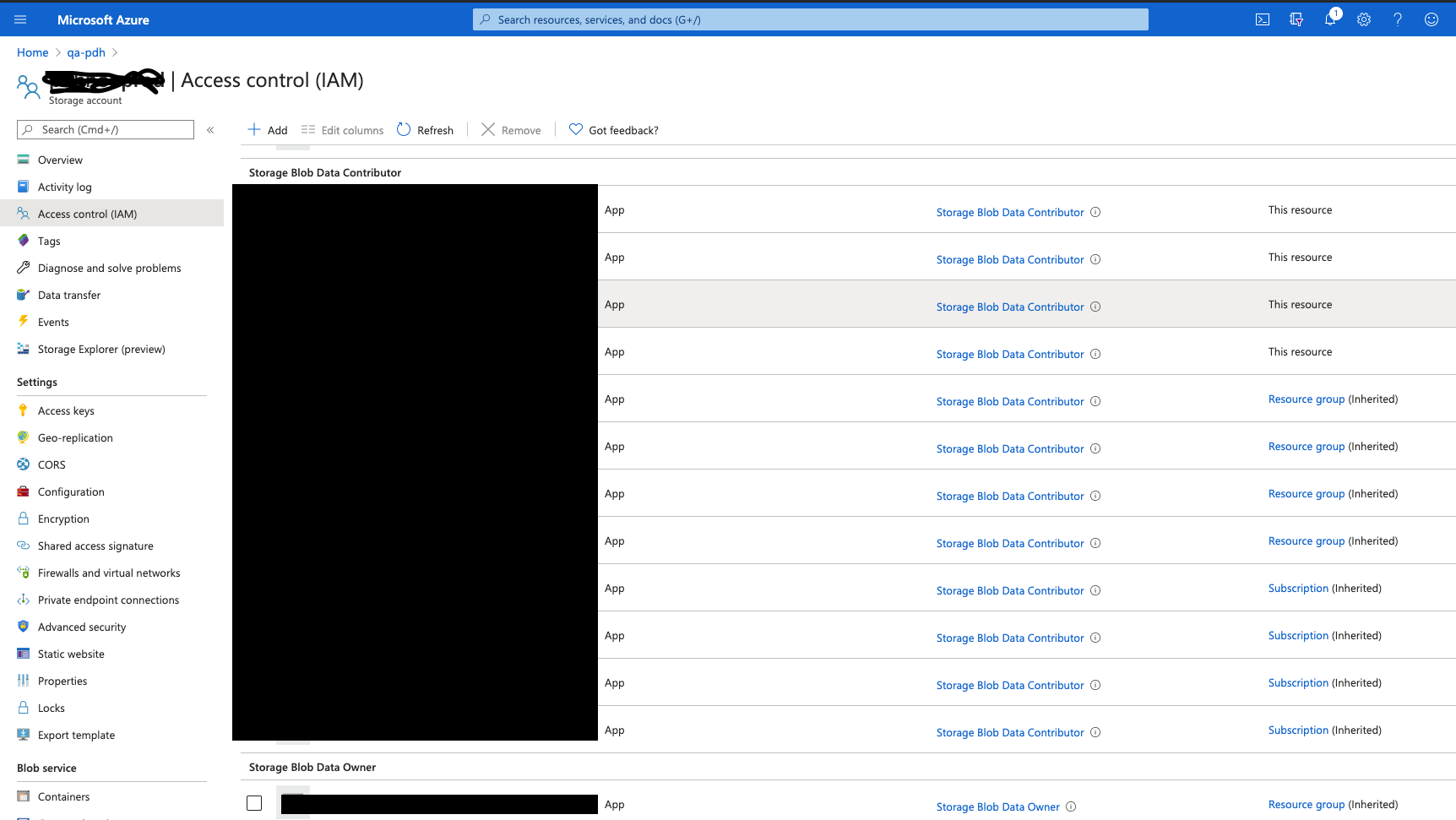1456x820 pixels.
Task: Open Storage Blob Data Owner role link
Action: pos(997,806)
